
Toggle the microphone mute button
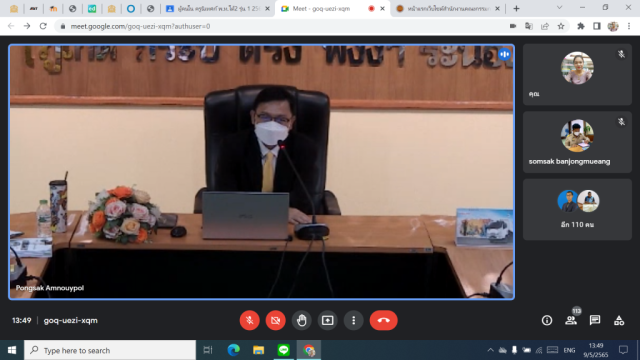click(x=249, y=320)
